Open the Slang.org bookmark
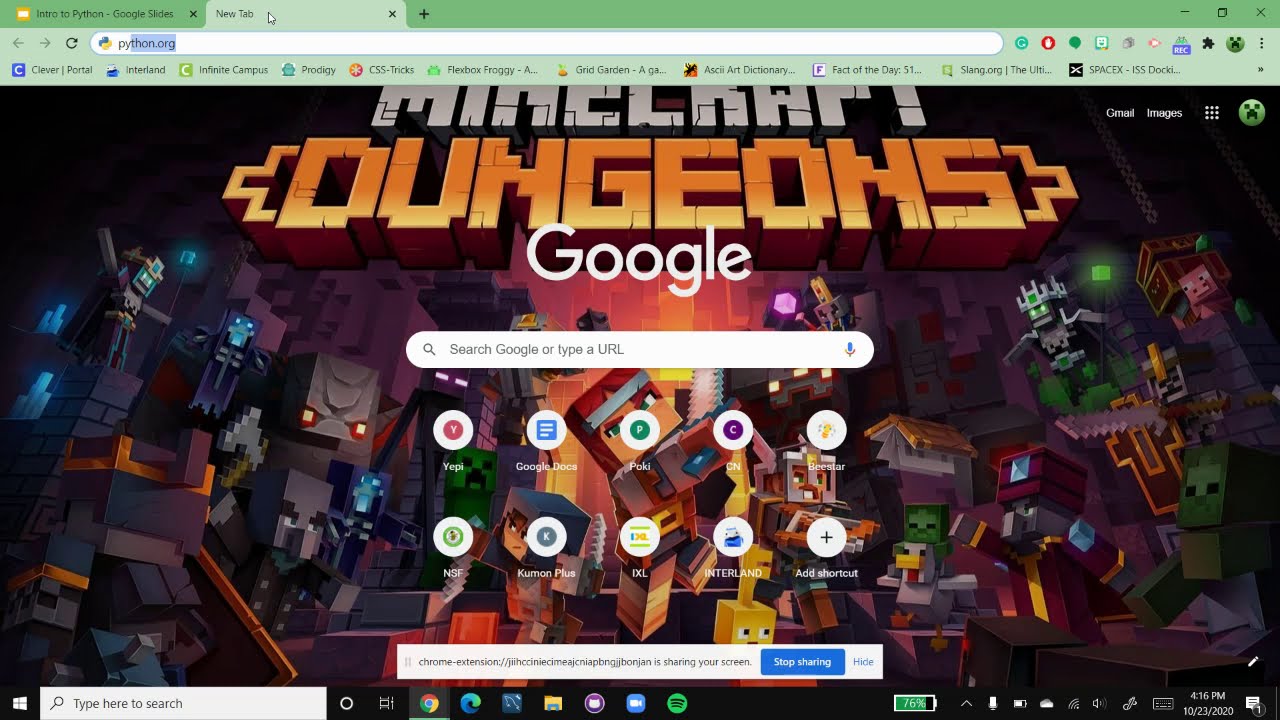Viewport: 1280px width, 720px height. (x=996, y=70)
